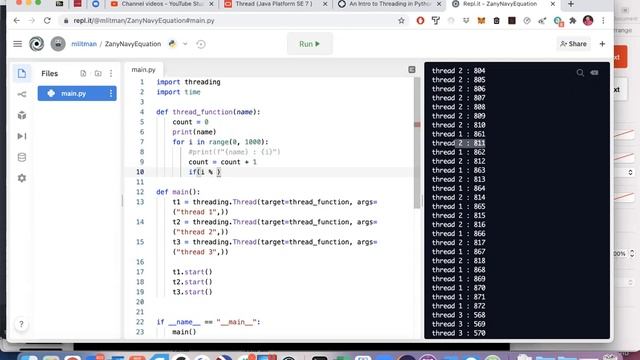The width and height of the screenshot is (640, 360).
Task: Click the Share button
Action: (573, 44)
